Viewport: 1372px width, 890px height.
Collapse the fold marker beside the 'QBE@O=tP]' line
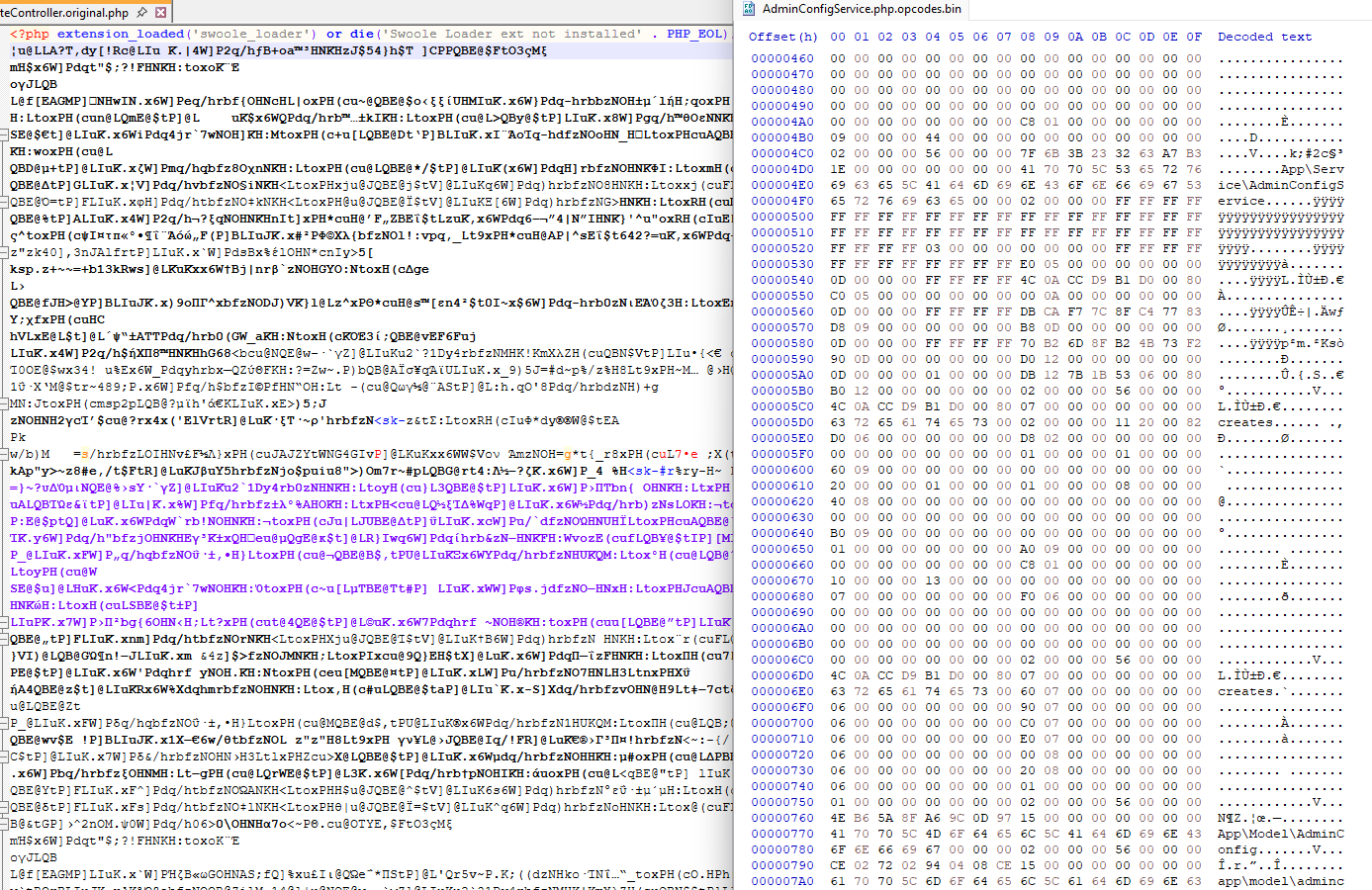tap(5, 202)
